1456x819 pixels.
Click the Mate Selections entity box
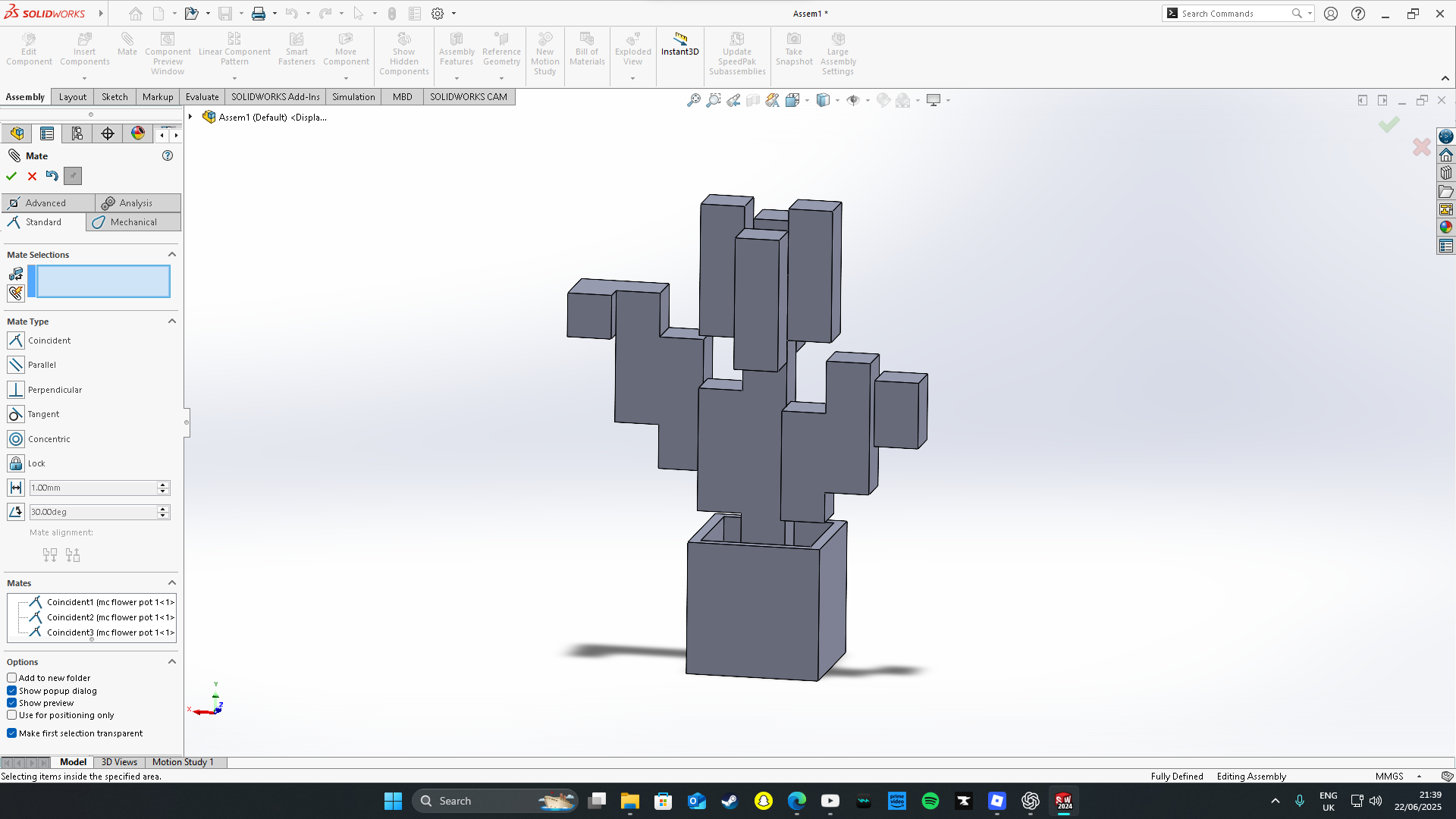[103, 281]
